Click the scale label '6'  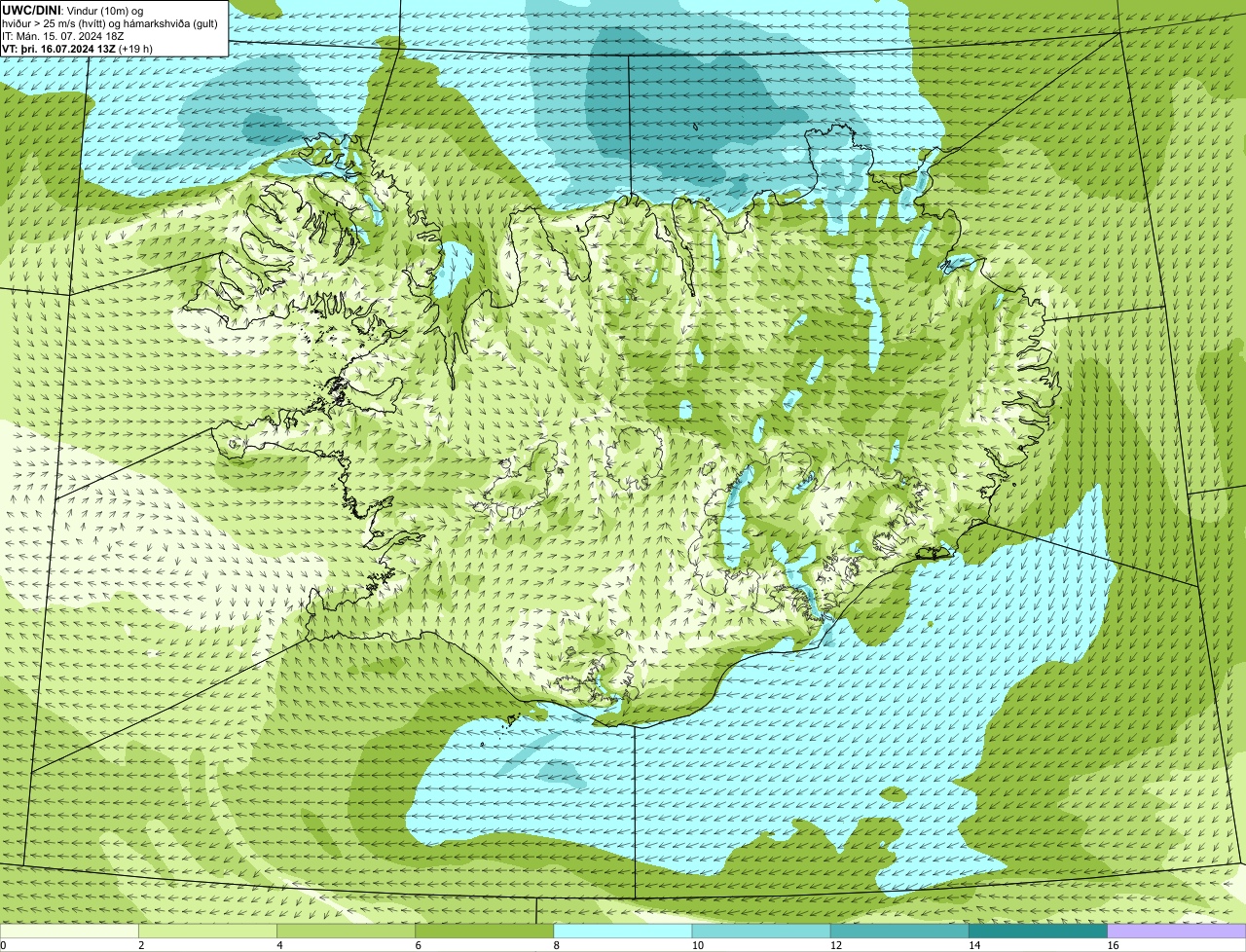click(x=419, y=945)
